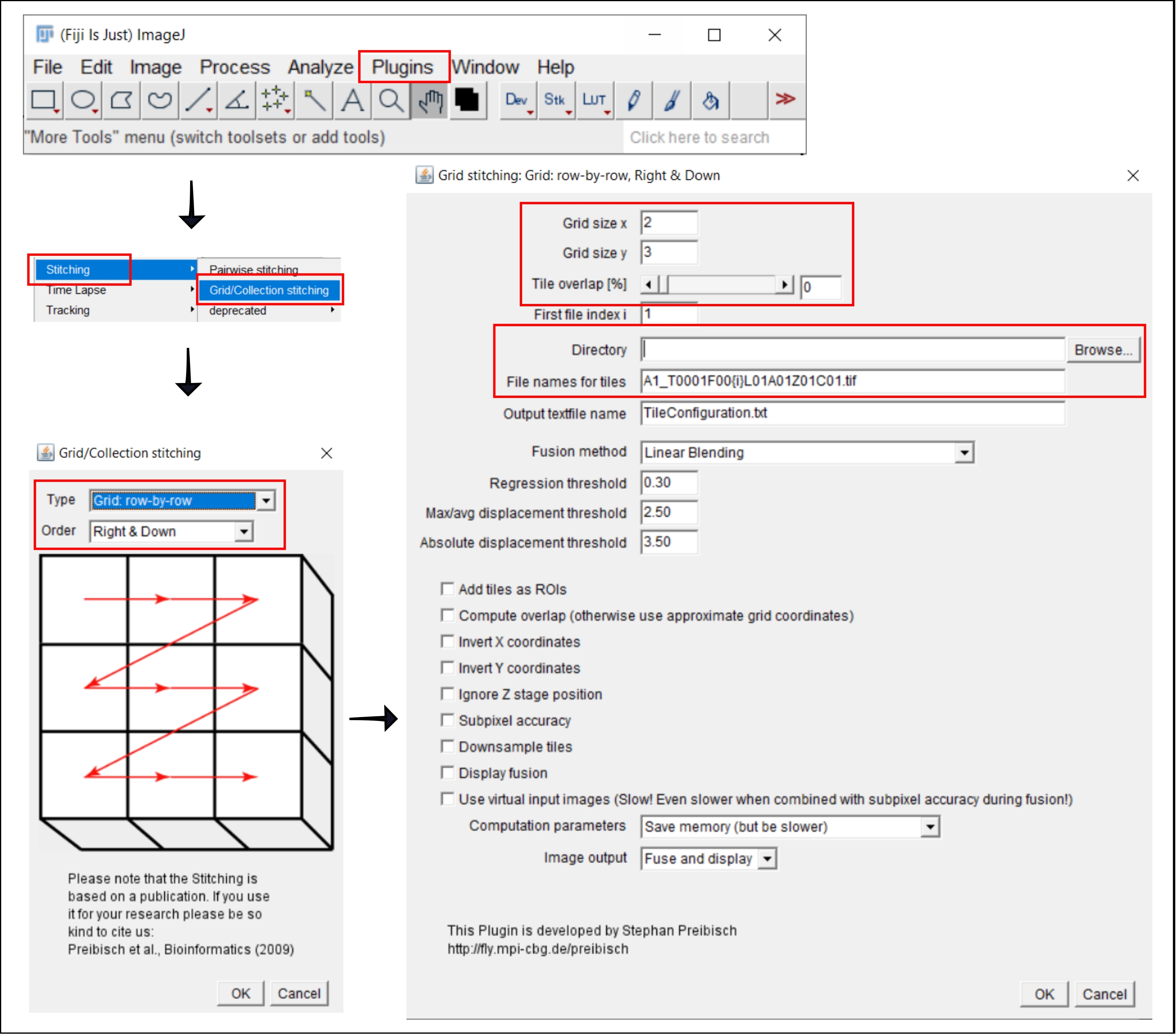Select the Oval selection tool
This screenshot has width=1176, height=1034.
tap(83, 100)
